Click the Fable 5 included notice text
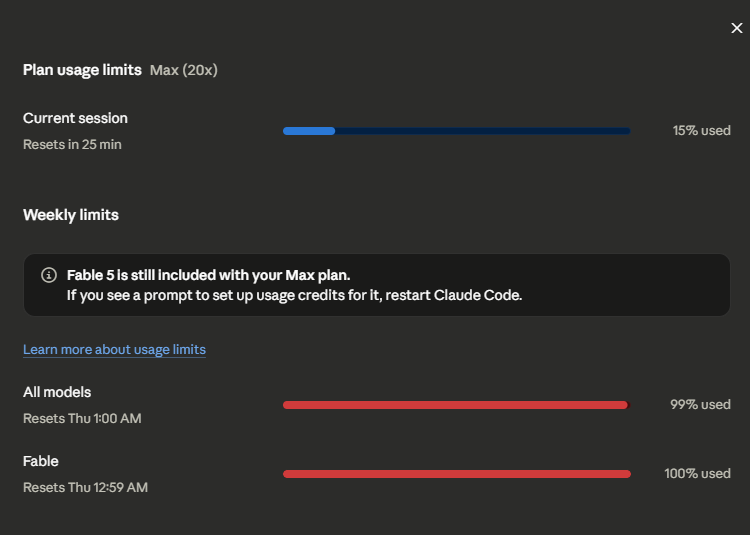750x535 pixels. (x=209, y=275)
